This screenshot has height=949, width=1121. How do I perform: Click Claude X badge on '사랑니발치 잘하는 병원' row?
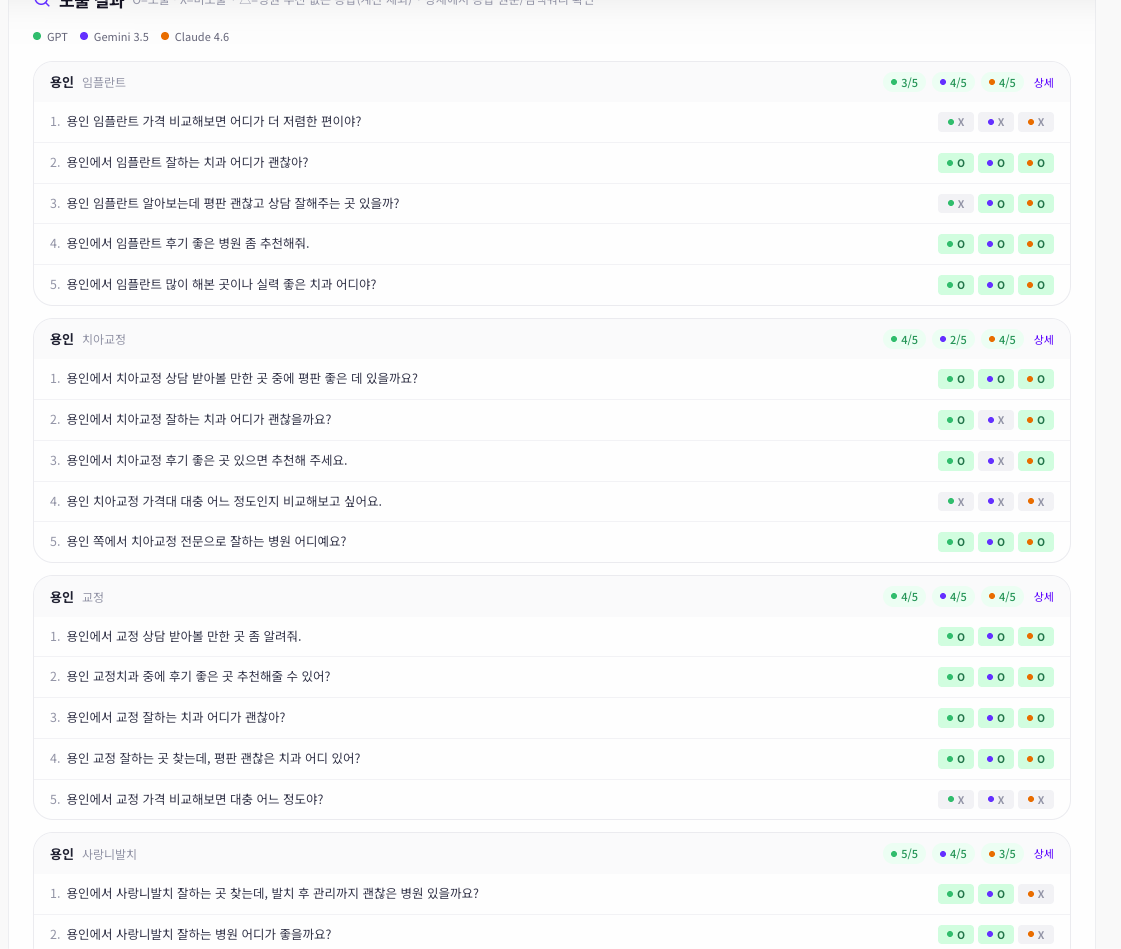[1035, 935]
